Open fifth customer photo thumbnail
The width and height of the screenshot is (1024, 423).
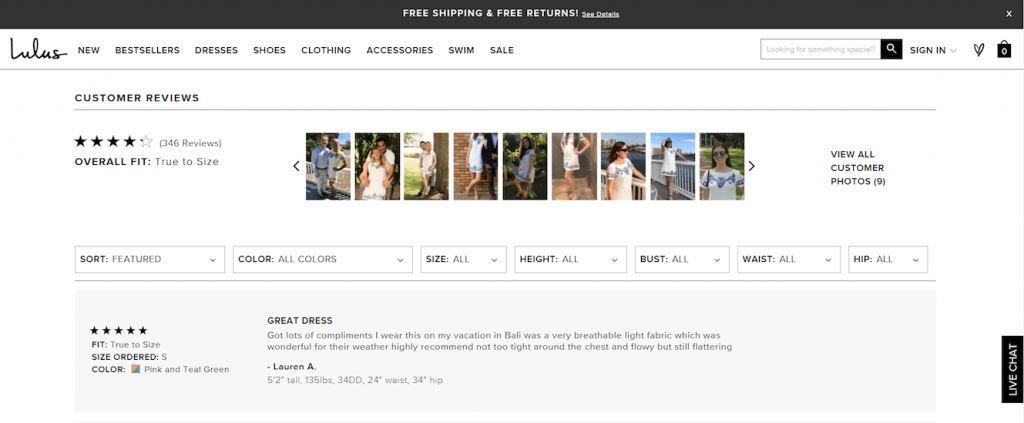point(525,166)
